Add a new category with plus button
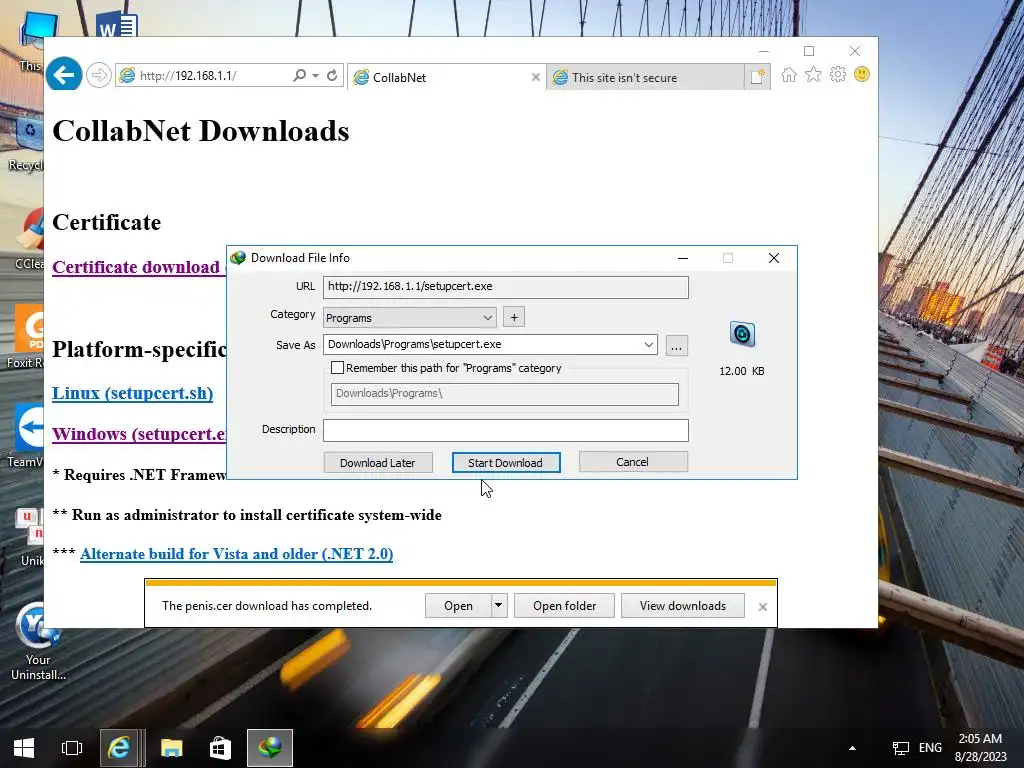This screenshot has width=1024, height=768. (514, 317)
